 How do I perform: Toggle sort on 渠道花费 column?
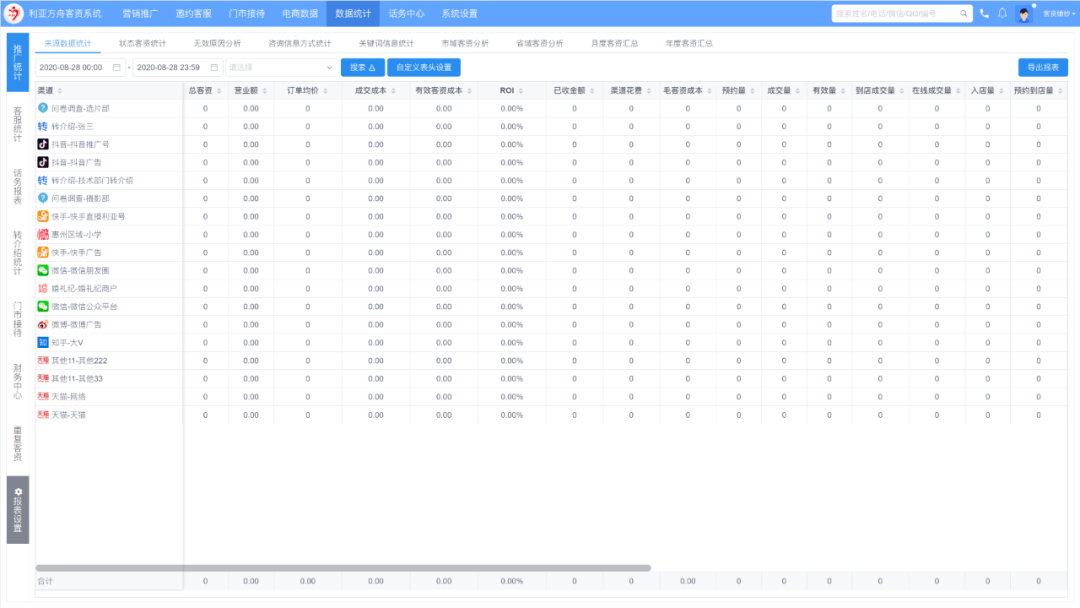click(650, 90)
